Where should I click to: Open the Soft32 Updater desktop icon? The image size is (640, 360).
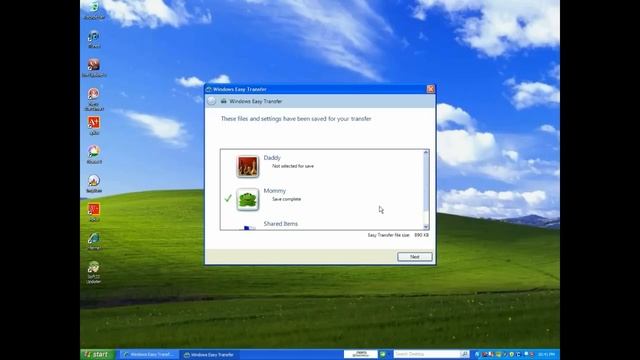[x=94, y=272]
